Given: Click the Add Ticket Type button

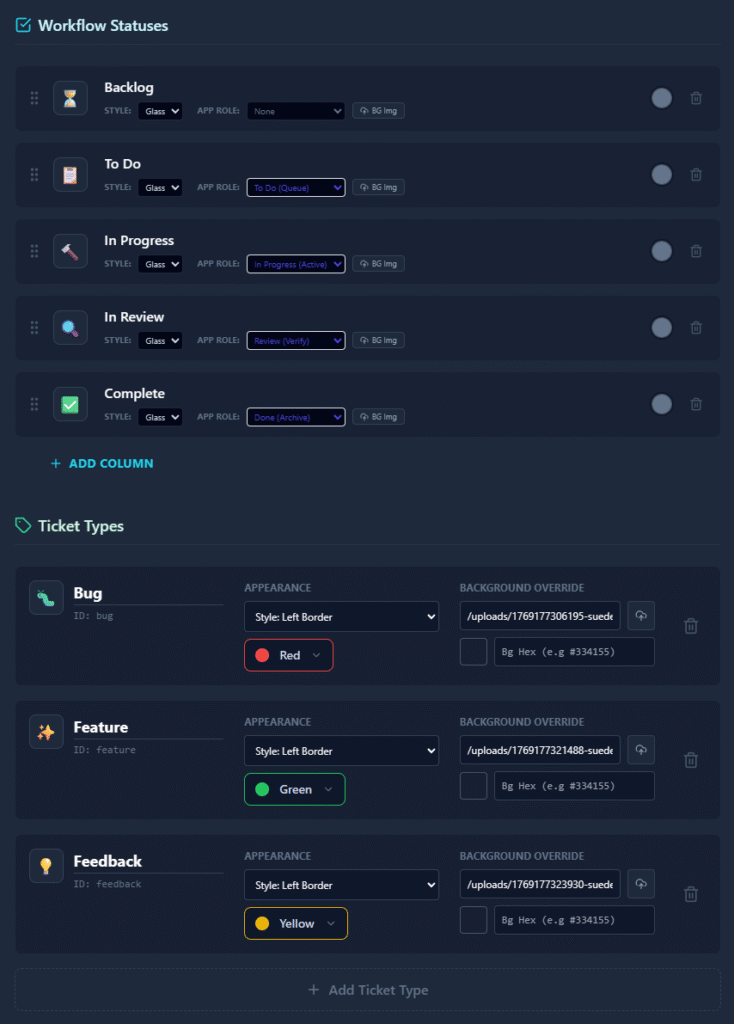Looking at the screenshot, I should pyautogui.click(x=367, y=990).
